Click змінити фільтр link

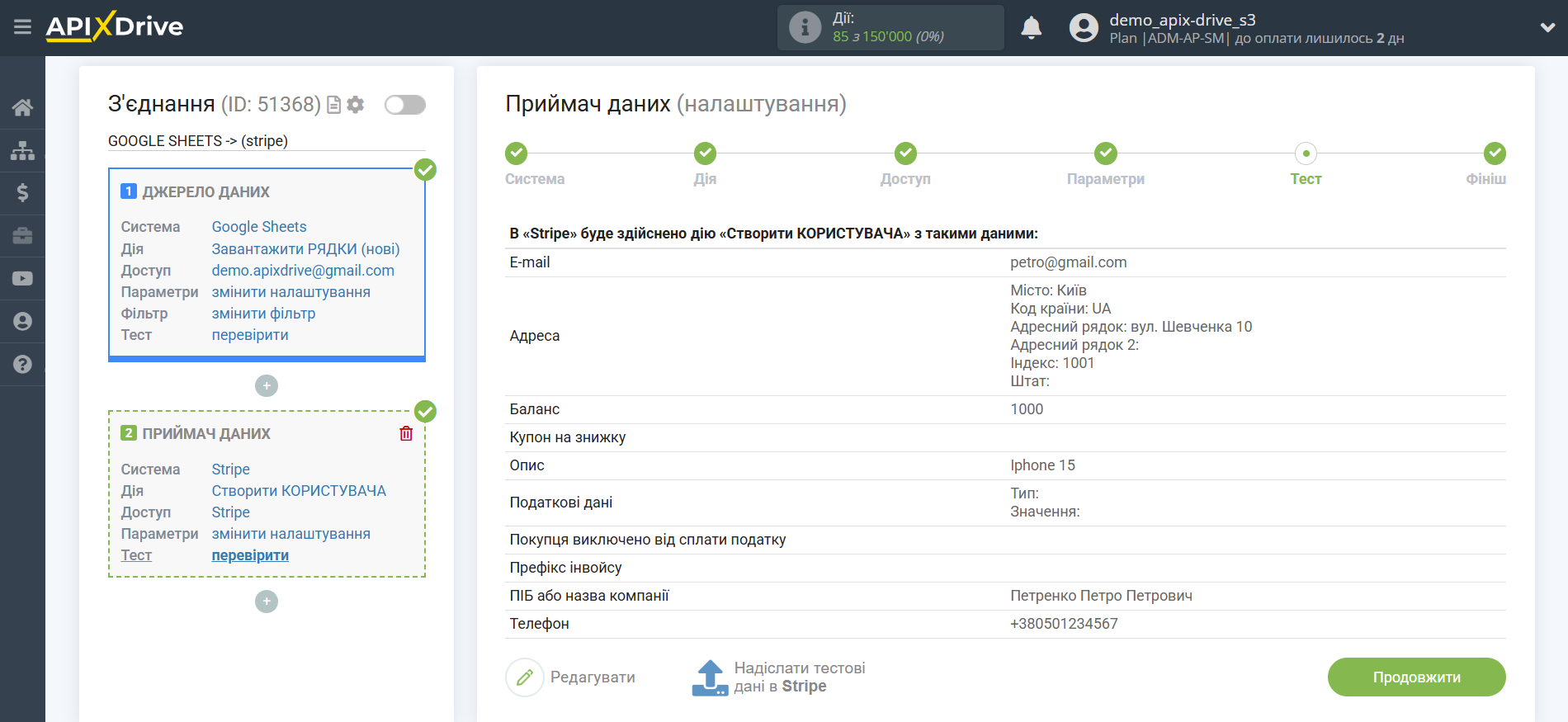click(x=263, y=314)
